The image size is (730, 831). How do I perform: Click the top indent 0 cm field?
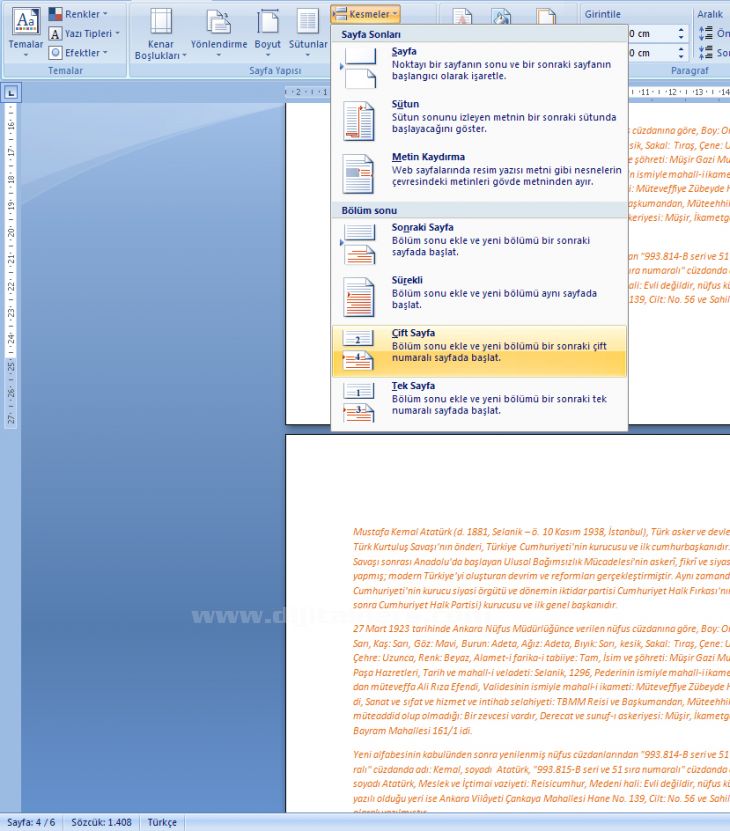coord(652,34)
